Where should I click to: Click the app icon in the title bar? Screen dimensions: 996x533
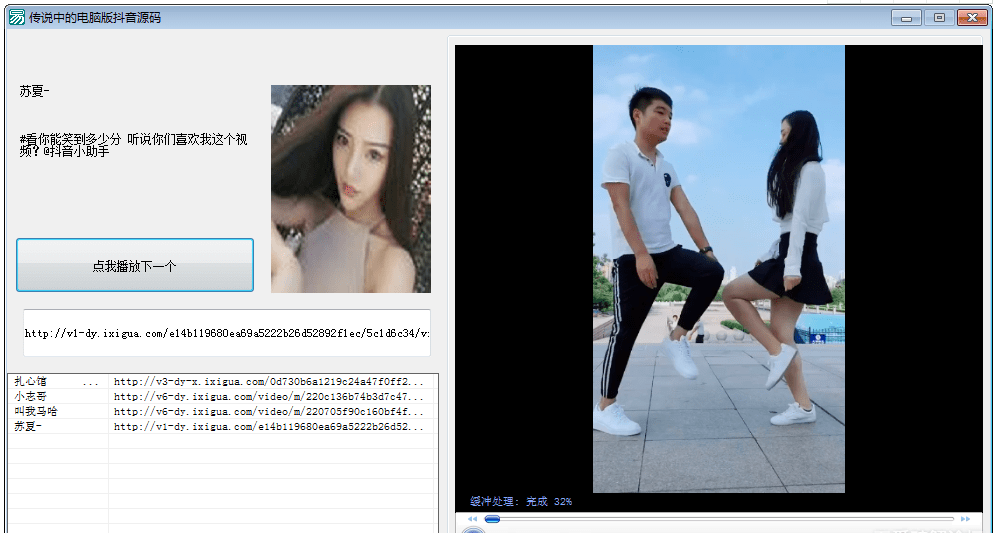click(x=16, y=17)
